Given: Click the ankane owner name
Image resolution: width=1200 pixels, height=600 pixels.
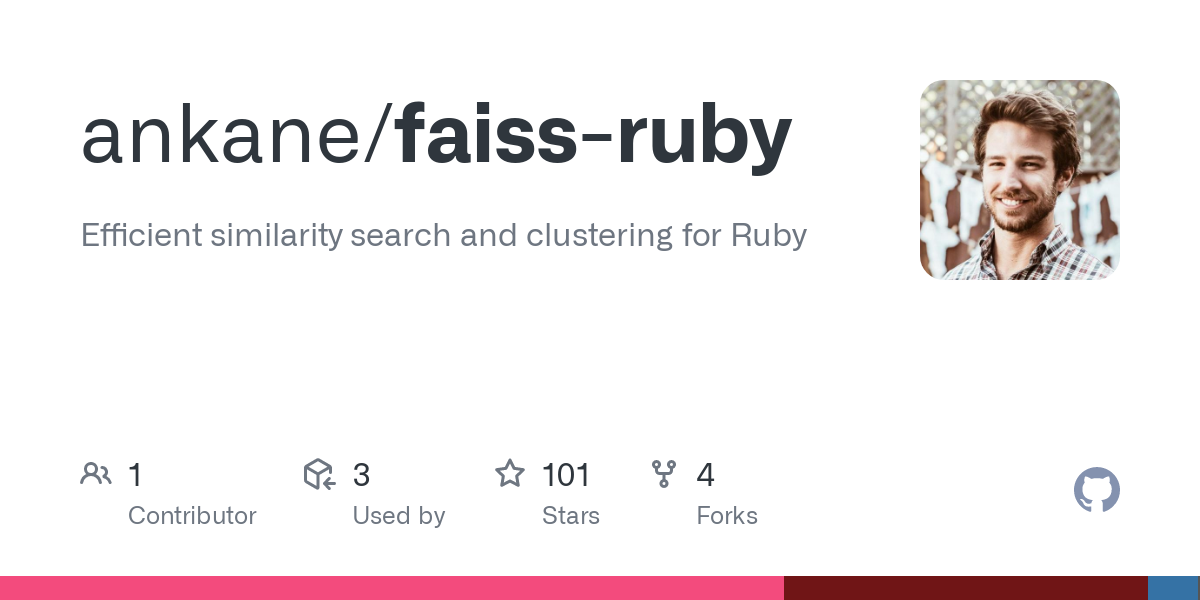Looking at the screenshot, I should pos(223,136).
